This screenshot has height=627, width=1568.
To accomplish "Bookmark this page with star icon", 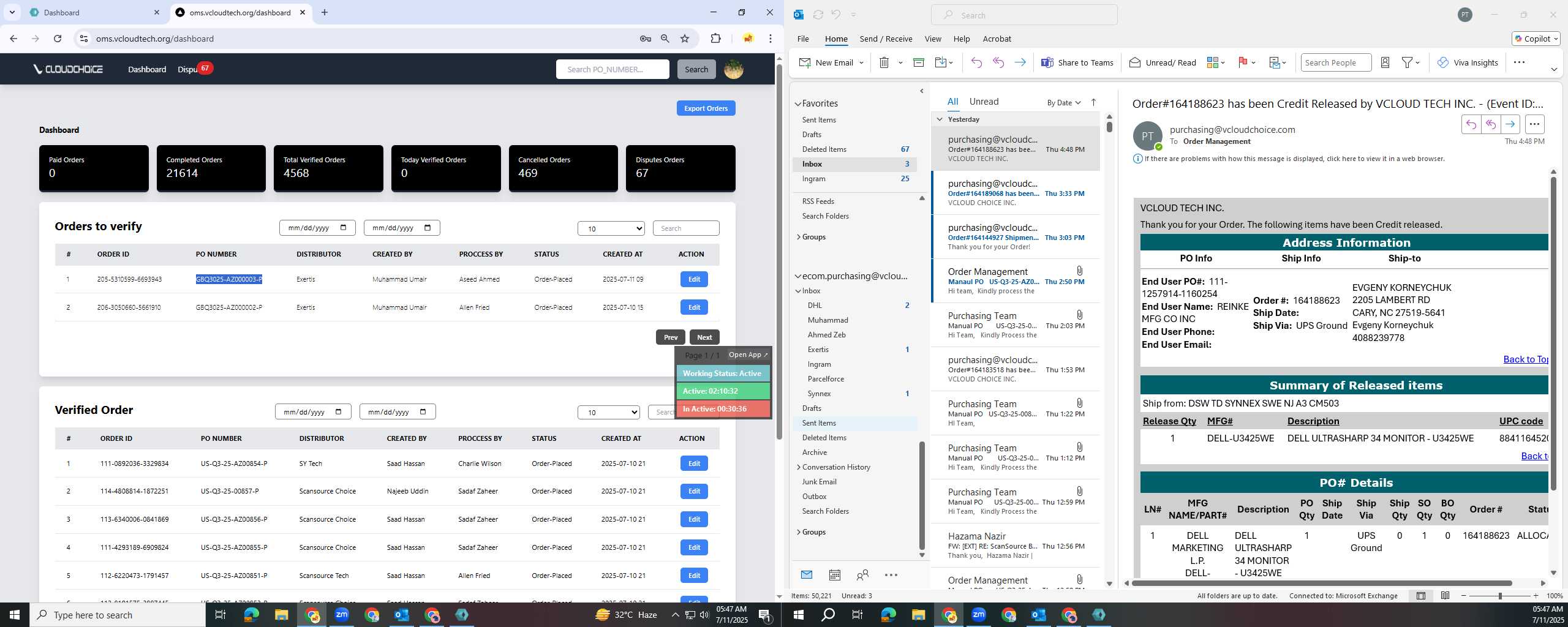I will tap(685, 39).
